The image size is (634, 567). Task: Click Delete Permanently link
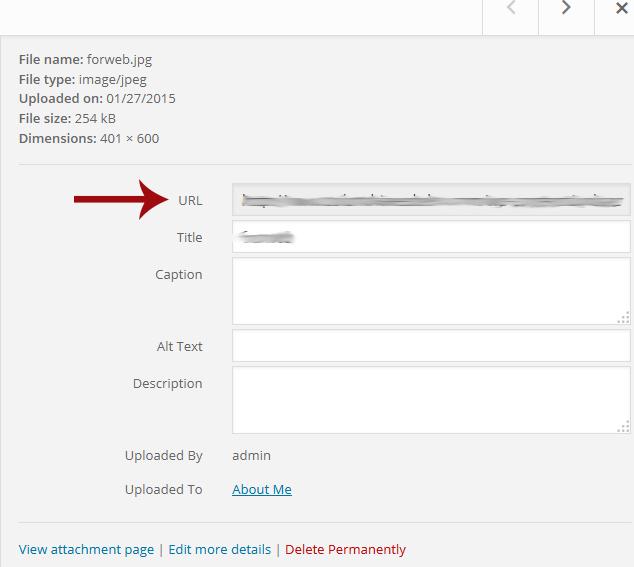point(345,549)
